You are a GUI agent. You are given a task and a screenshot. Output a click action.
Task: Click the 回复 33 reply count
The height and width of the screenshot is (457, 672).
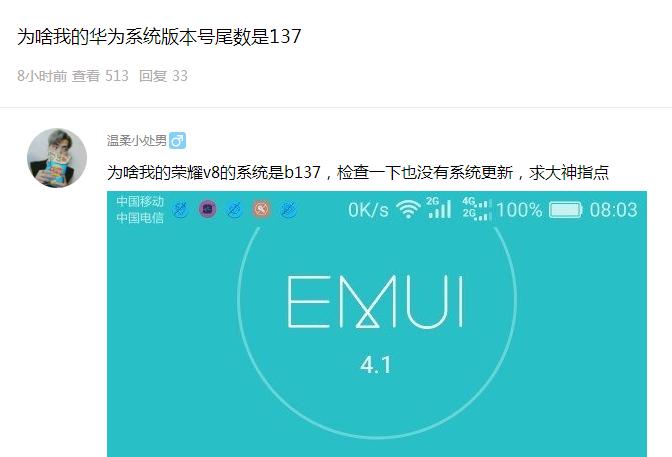163,76
